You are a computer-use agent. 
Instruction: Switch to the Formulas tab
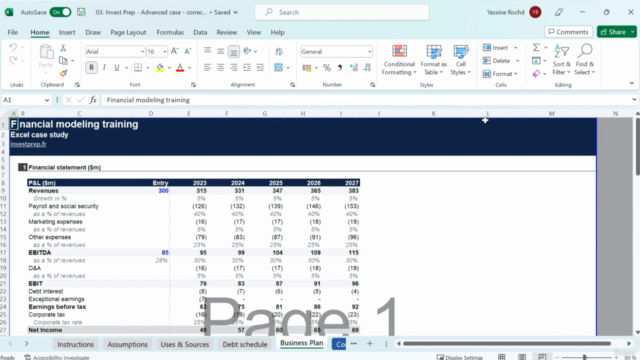(x=170, y=32)
